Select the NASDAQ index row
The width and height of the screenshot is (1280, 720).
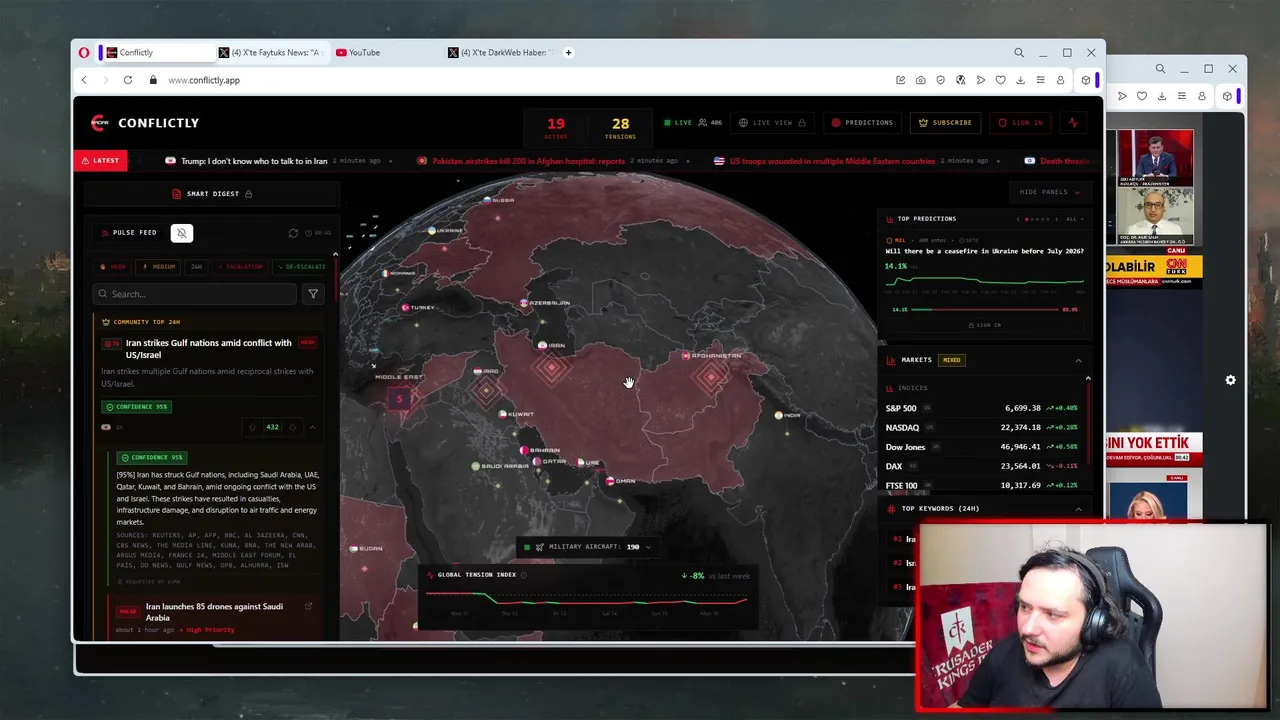tap(982, 427)
